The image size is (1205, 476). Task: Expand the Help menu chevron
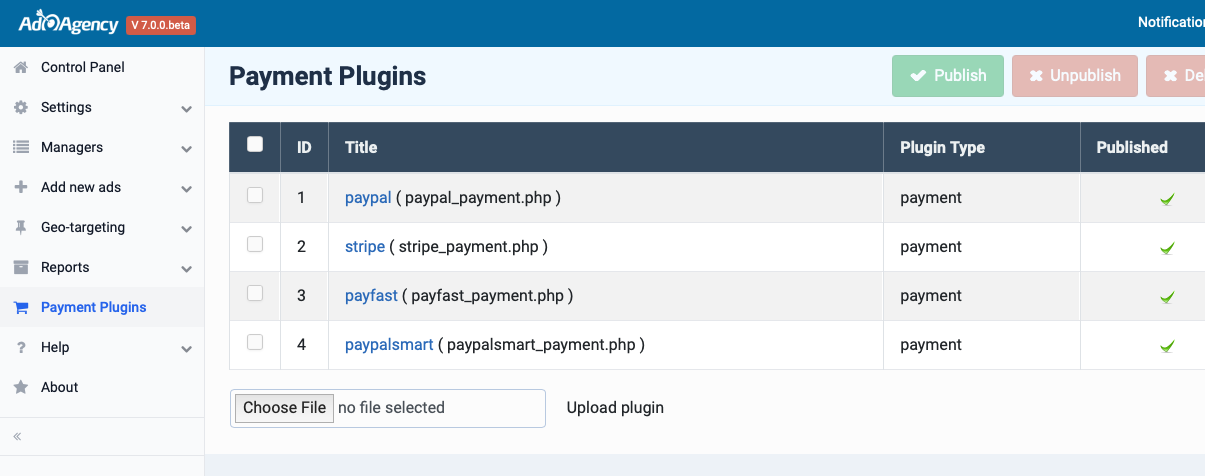186,348
